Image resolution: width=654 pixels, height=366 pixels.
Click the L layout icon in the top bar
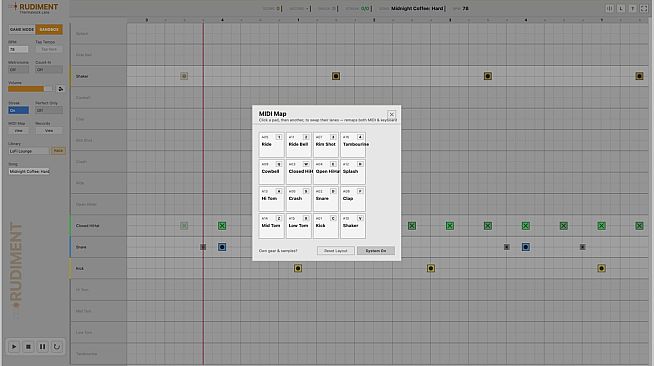pos(621,8)
